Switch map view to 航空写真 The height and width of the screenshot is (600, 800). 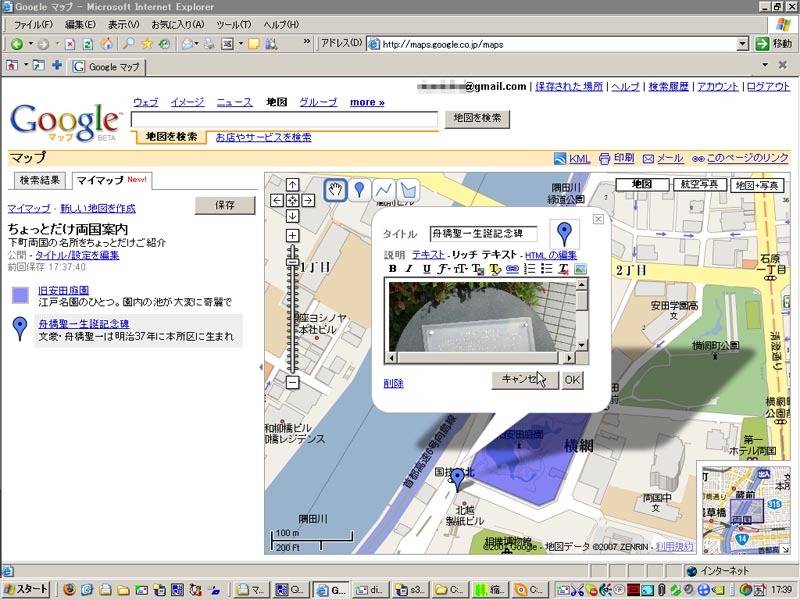click(699, 184)
